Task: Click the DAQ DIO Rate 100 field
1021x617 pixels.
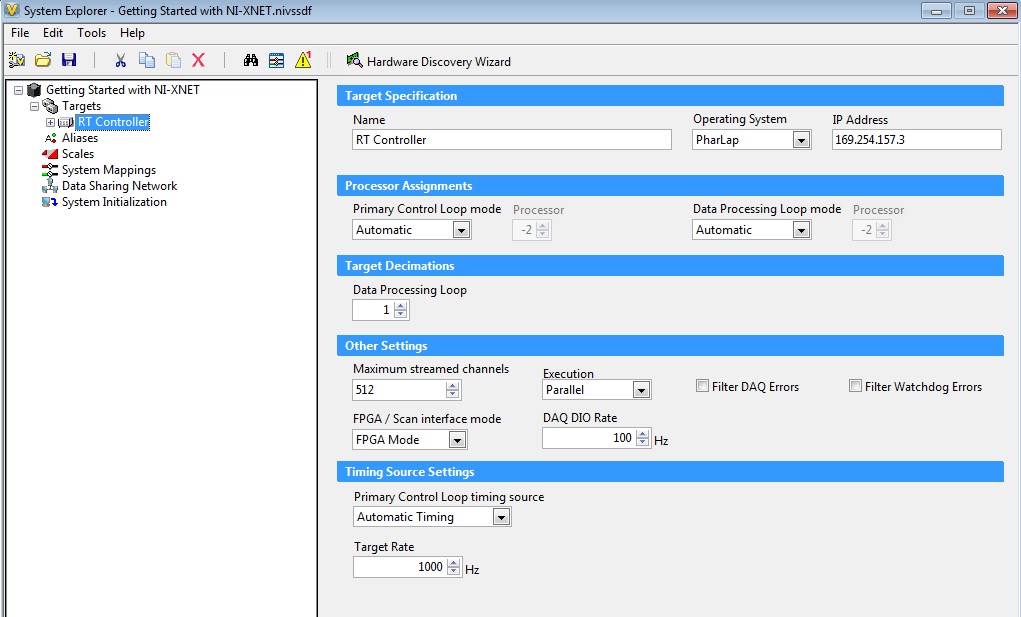Action: pos(589,438)
